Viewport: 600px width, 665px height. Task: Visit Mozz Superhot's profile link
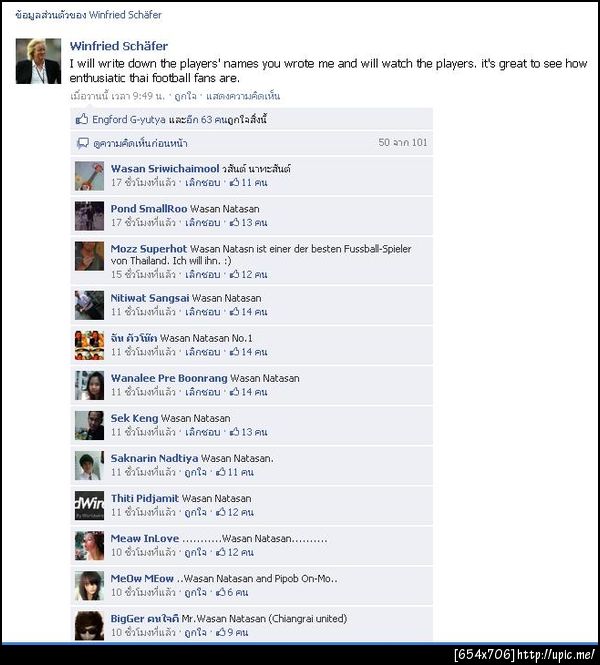pyautogui.click(x=148, y=249)
